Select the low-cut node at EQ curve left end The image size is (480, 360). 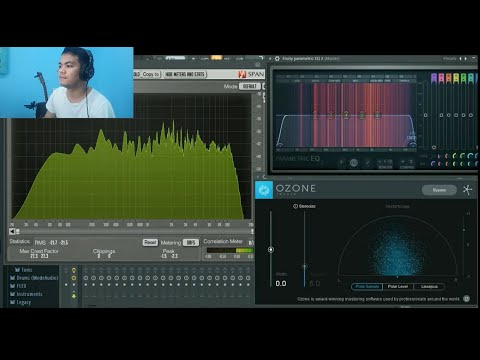(280, 144)
